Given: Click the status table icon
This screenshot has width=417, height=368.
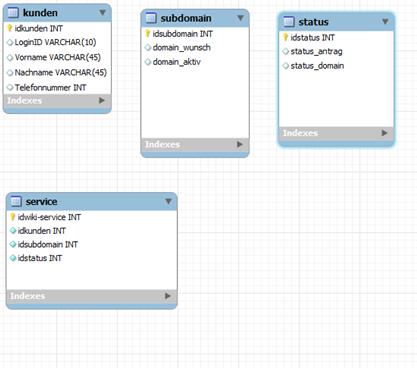Looking at the screenshot, I should point(289,22).
